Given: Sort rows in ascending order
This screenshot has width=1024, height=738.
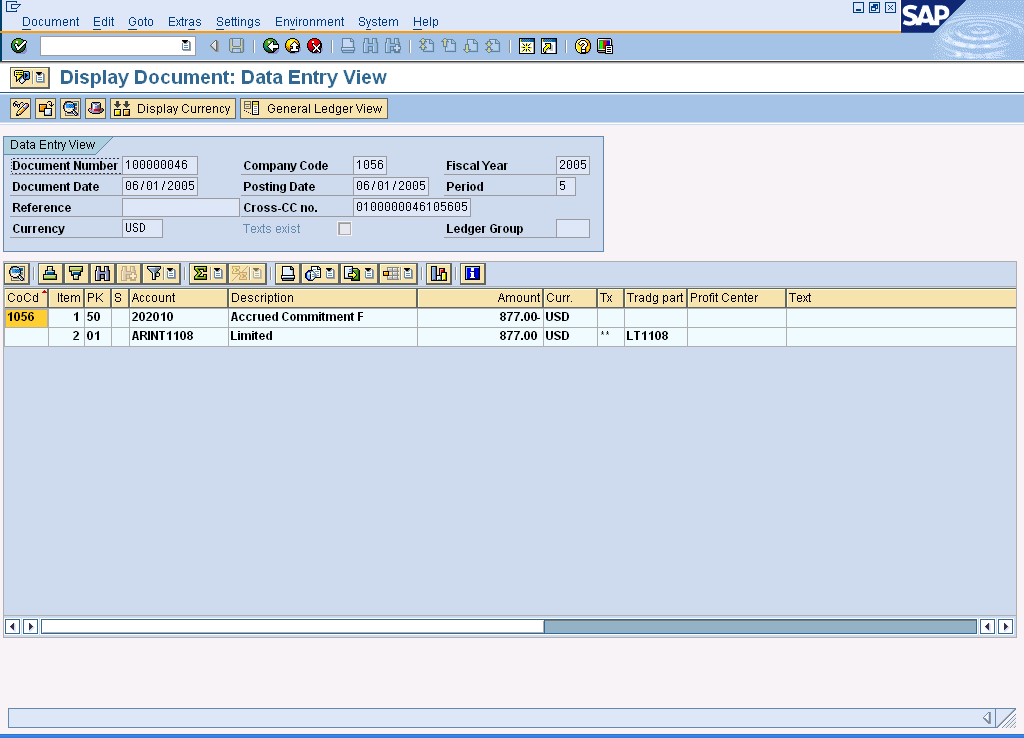Looking at the screenshot, I should [50, 274].
